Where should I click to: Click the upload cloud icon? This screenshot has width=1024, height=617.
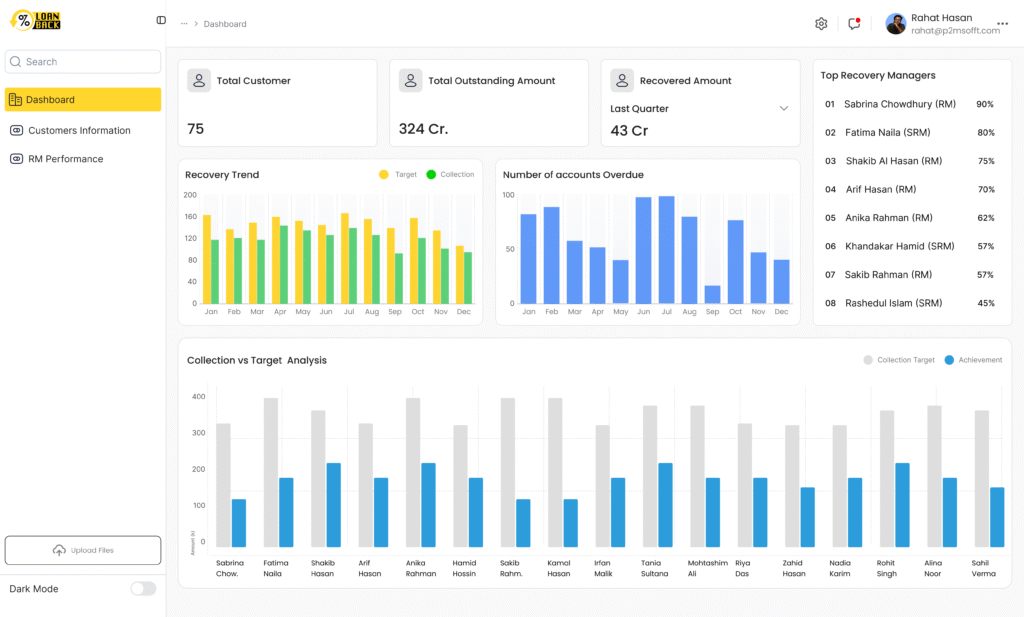(x=59, y=551)
